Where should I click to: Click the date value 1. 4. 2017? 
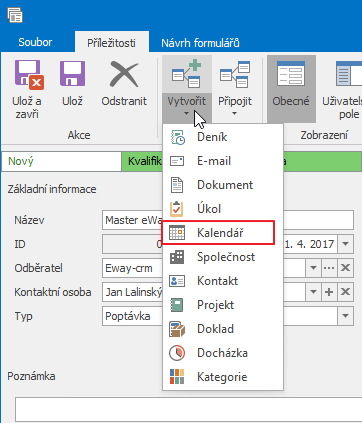pos(309,244)
